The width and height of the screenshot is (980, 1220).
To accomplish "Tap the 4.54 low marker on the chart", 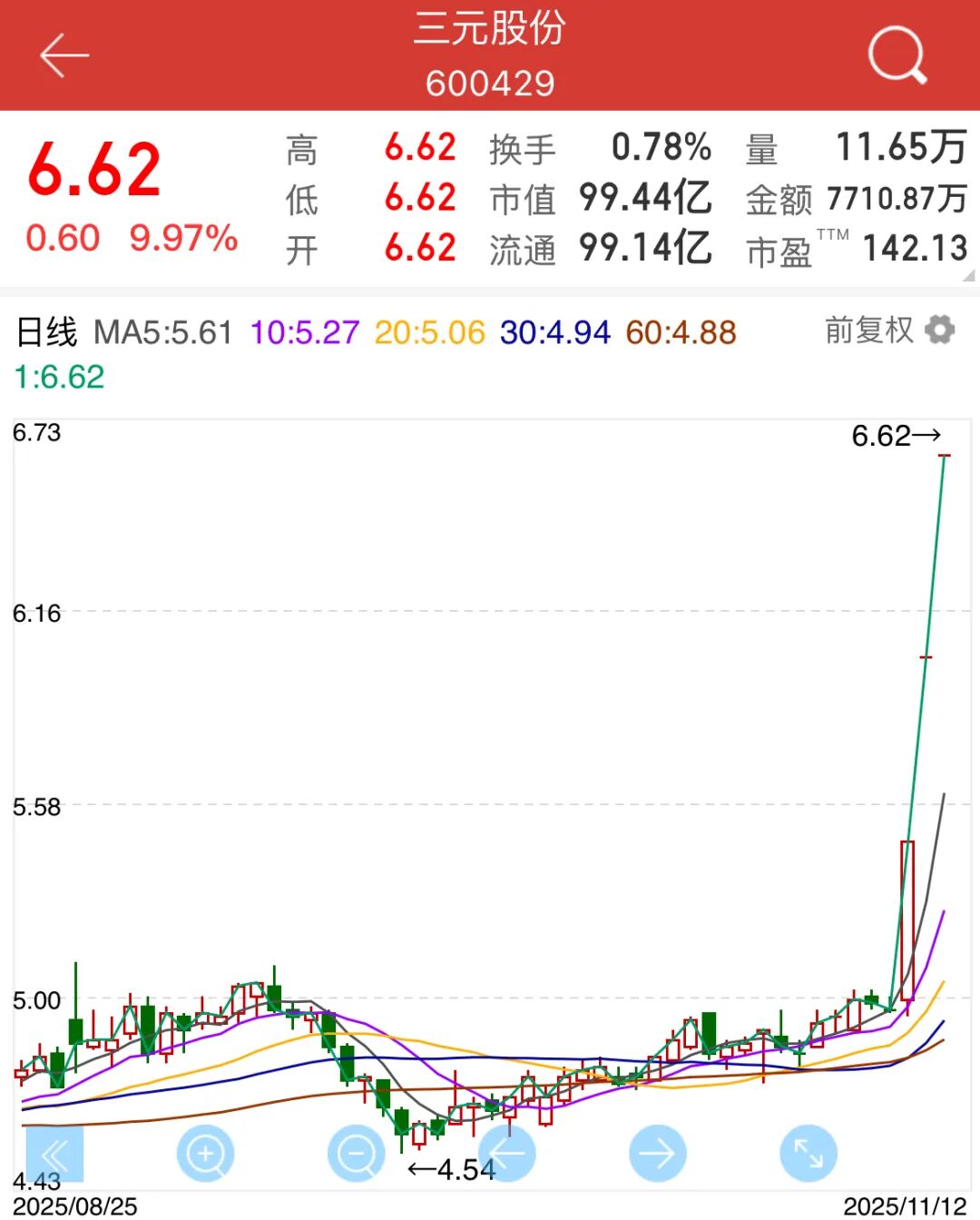I will (452, 1169).
